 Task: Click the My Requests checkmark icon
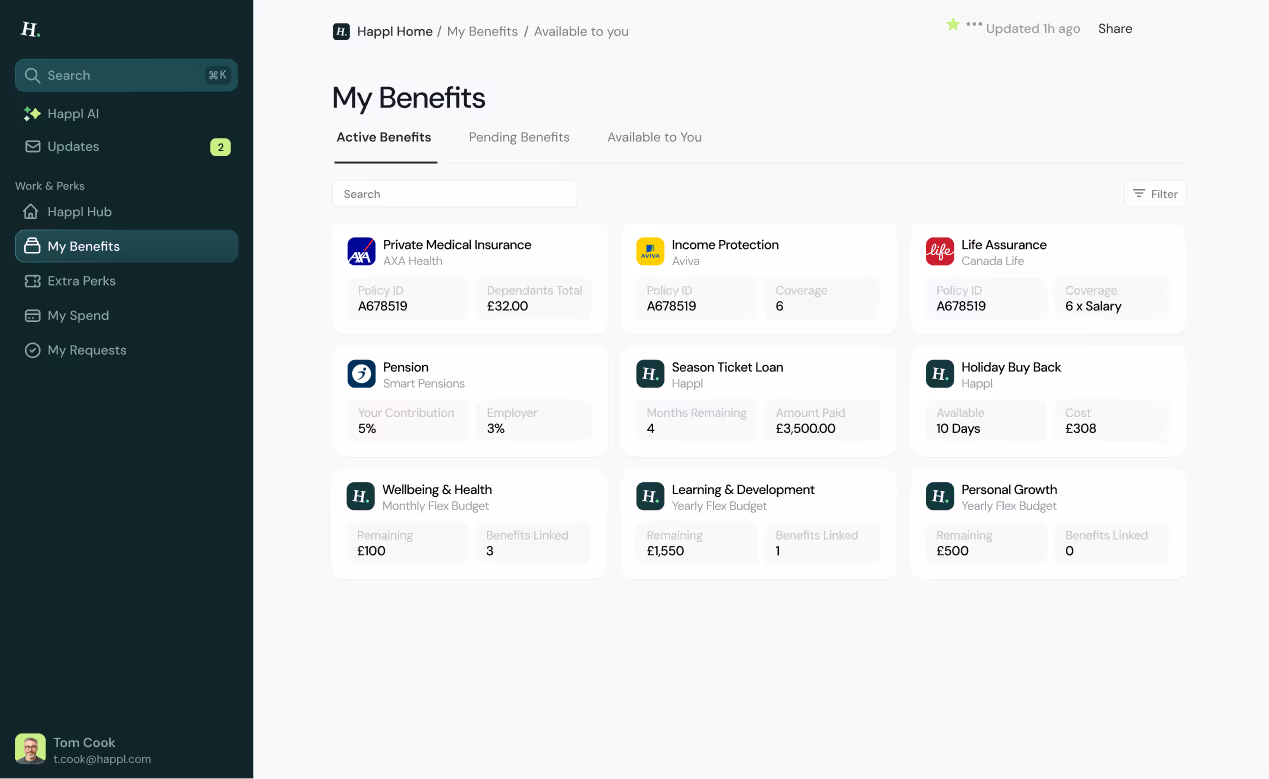click(30, 350)
